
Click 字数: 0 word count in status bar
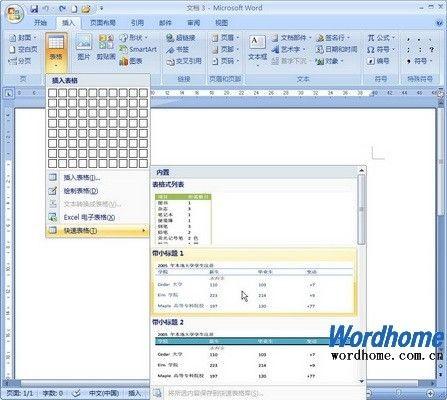[x=53, y=394]
